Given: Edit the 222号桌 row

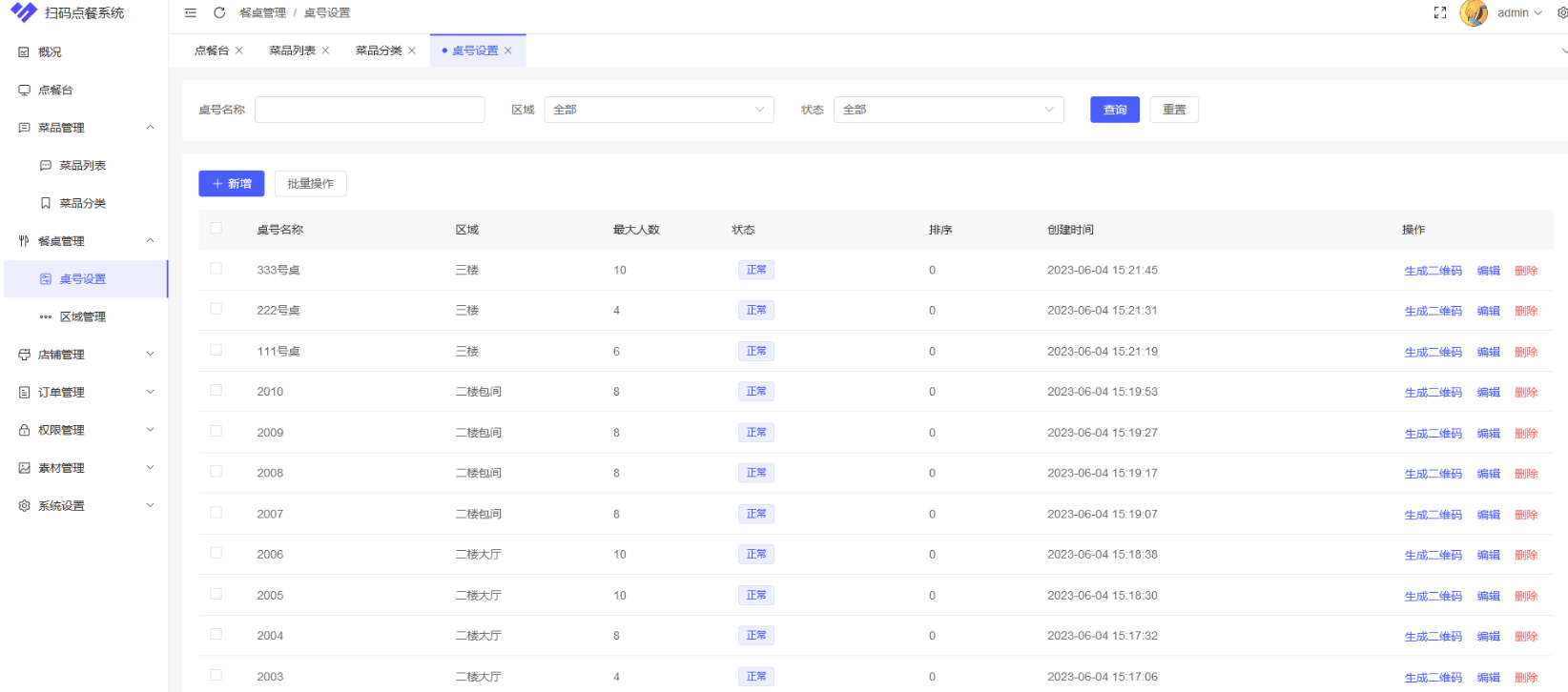Looking at the screenshot, I should click(x=1489, y=311).
